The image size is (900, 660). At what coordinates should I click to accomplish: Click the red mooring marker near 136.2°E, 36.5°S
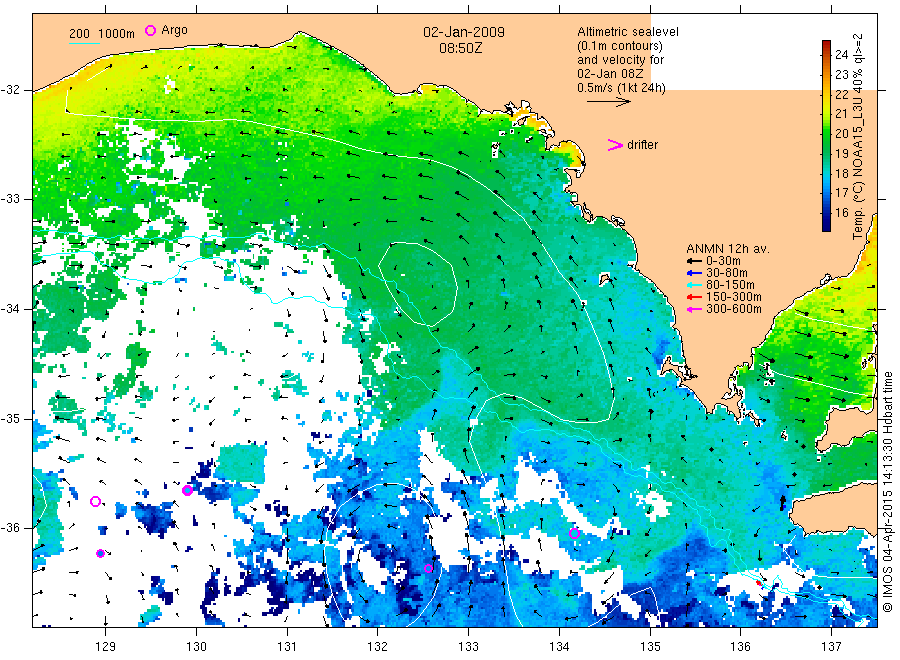click(x=758, y=583)
